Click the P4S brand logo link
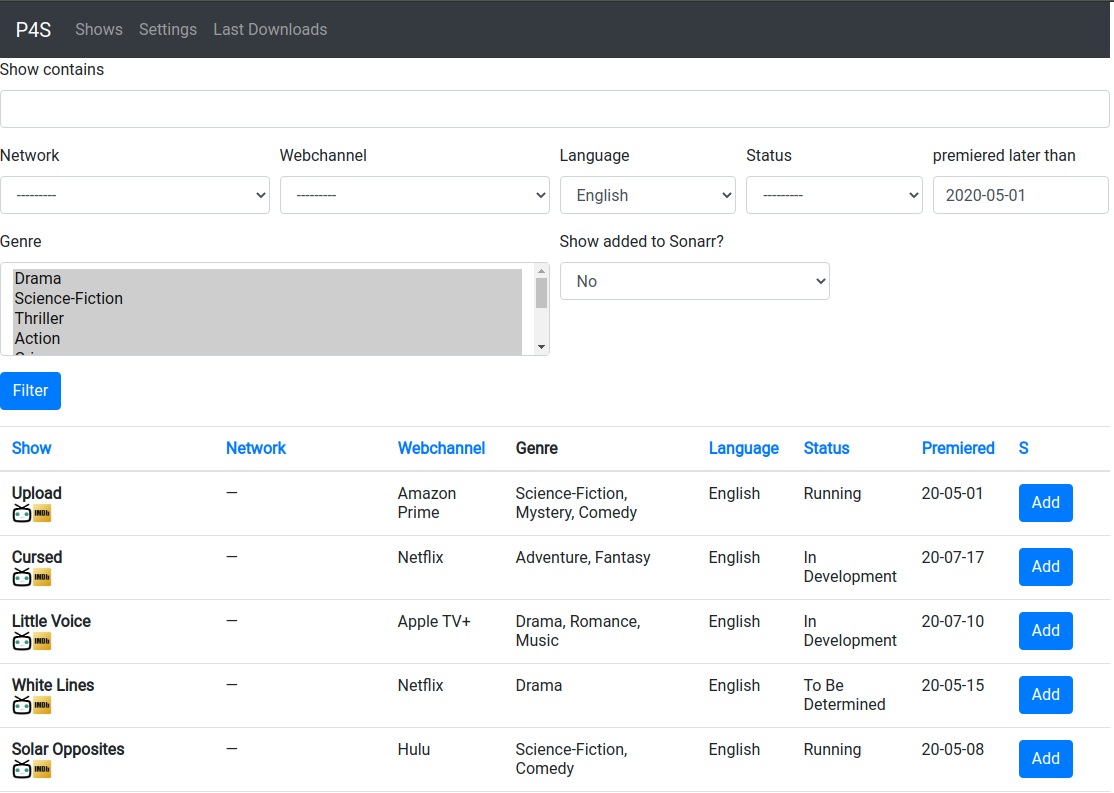 click(x=33, y=29)
